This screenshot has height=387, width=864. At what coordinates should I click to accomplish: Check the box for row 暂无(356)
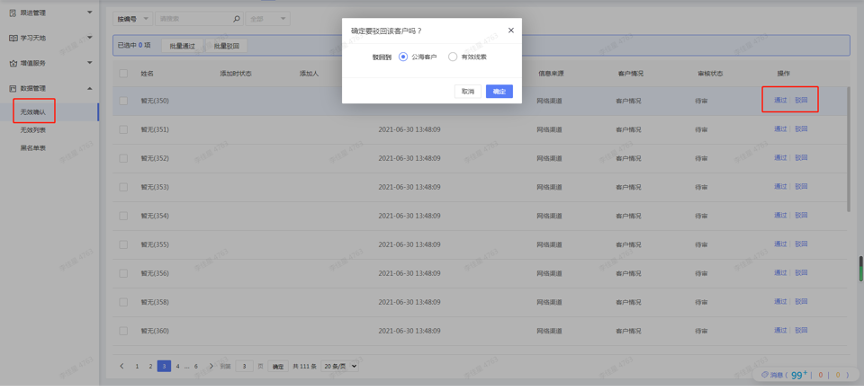tap(123, 273)
